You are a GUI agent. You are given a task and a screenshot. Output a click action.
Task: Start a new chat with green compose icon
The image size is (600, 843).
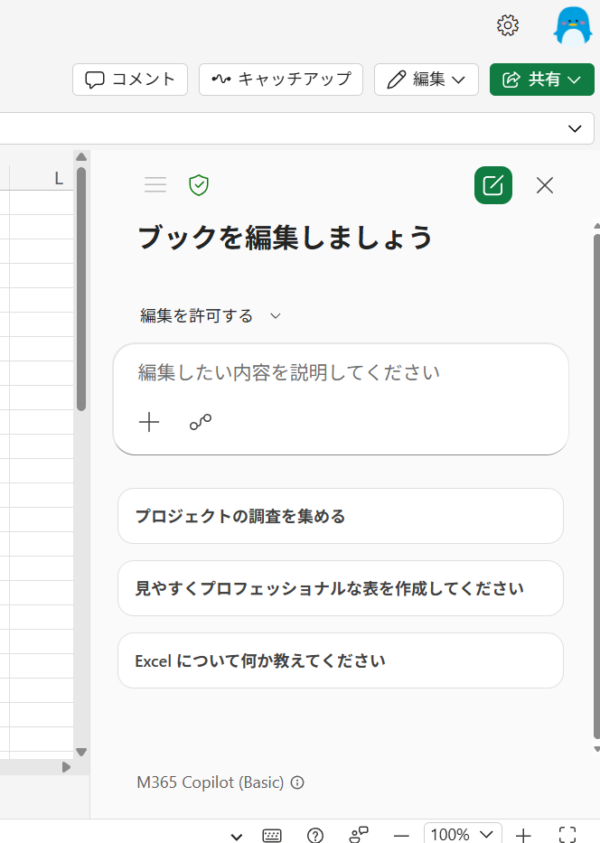[x=493, y=185]
